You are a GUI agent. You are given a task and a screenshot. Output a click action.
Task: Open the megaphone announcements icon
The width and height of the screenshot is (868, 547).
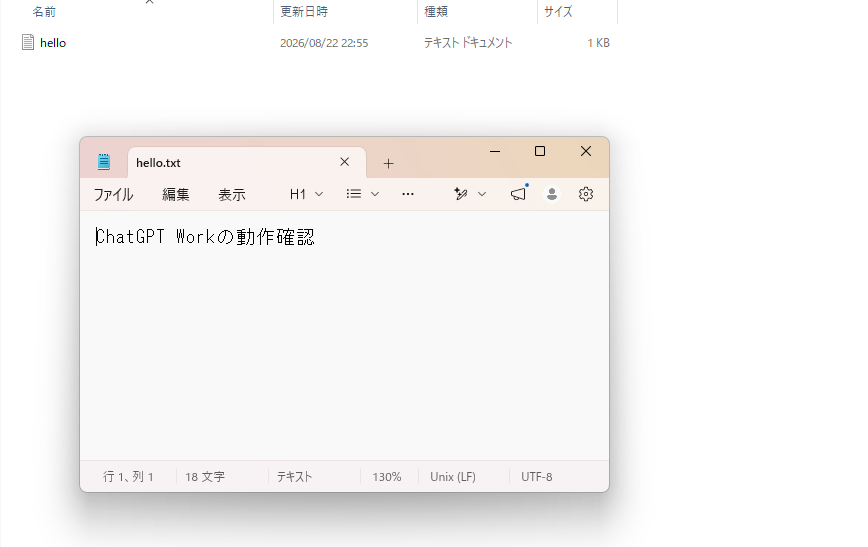(x=518, y=194)
